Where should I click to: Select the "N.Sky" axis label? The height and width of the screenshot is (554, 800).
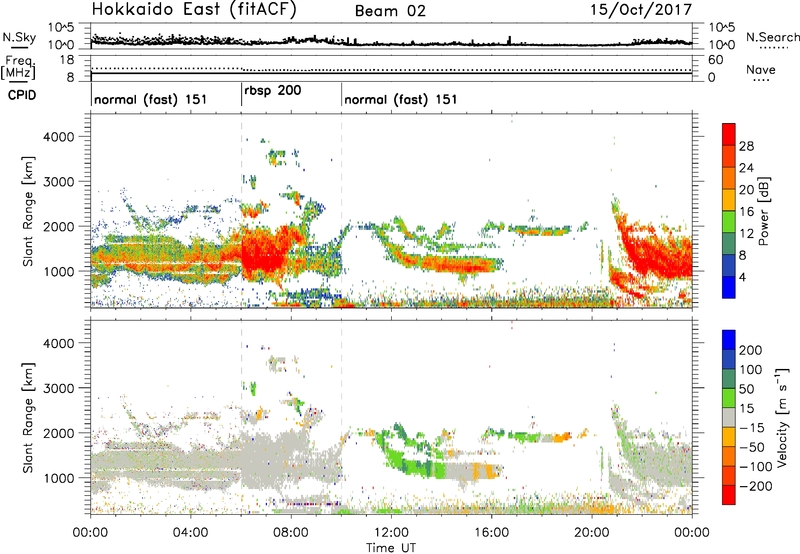click(x=19, y=37)
